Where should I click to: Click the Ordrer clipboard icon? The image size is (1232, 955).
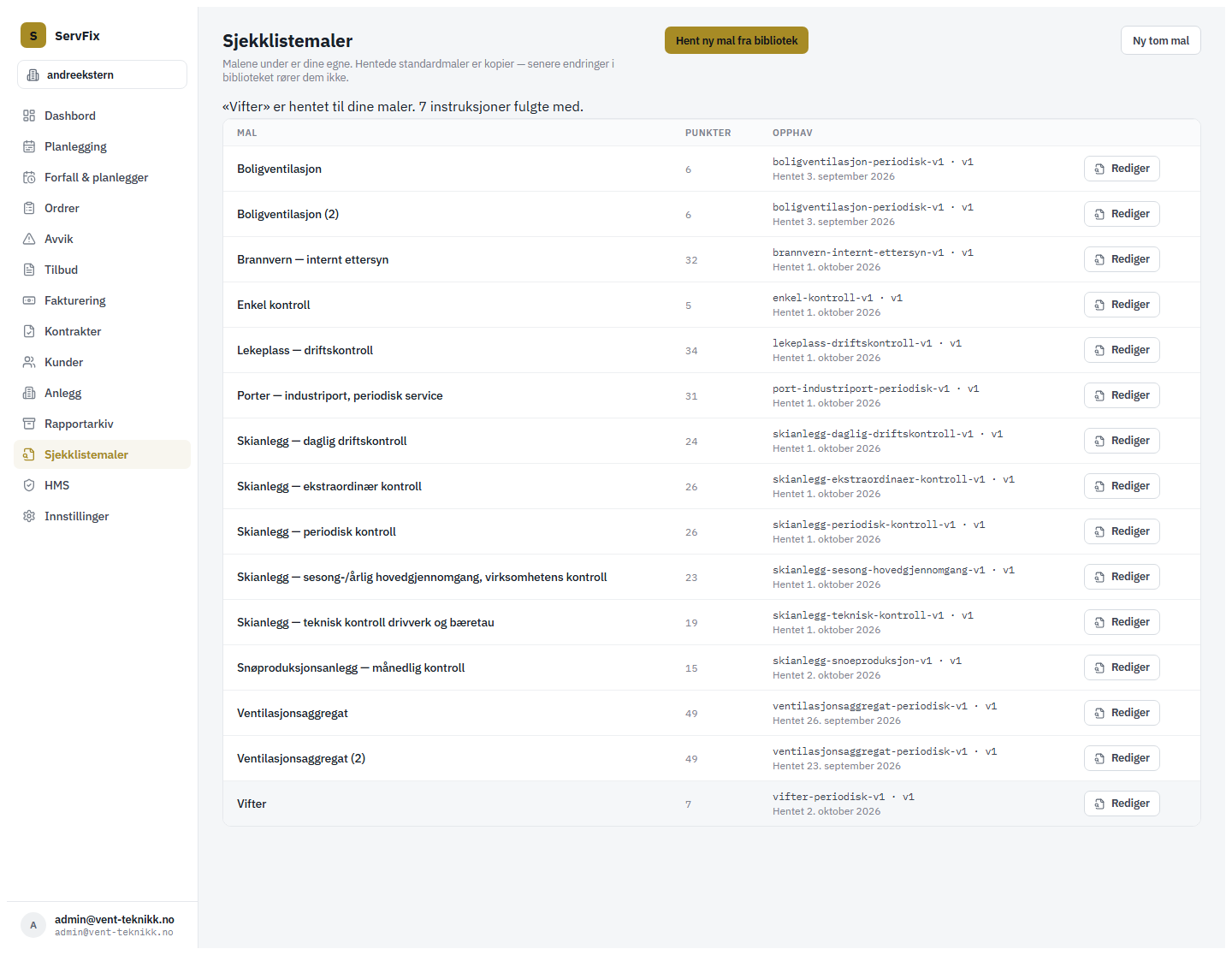coord(29,208)
